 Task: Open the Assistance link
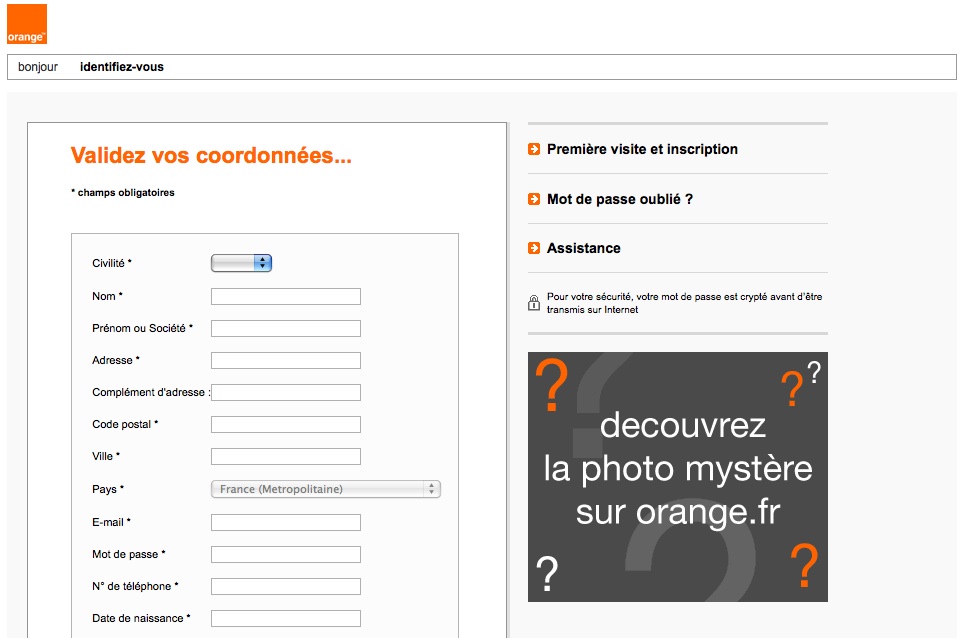583,248
